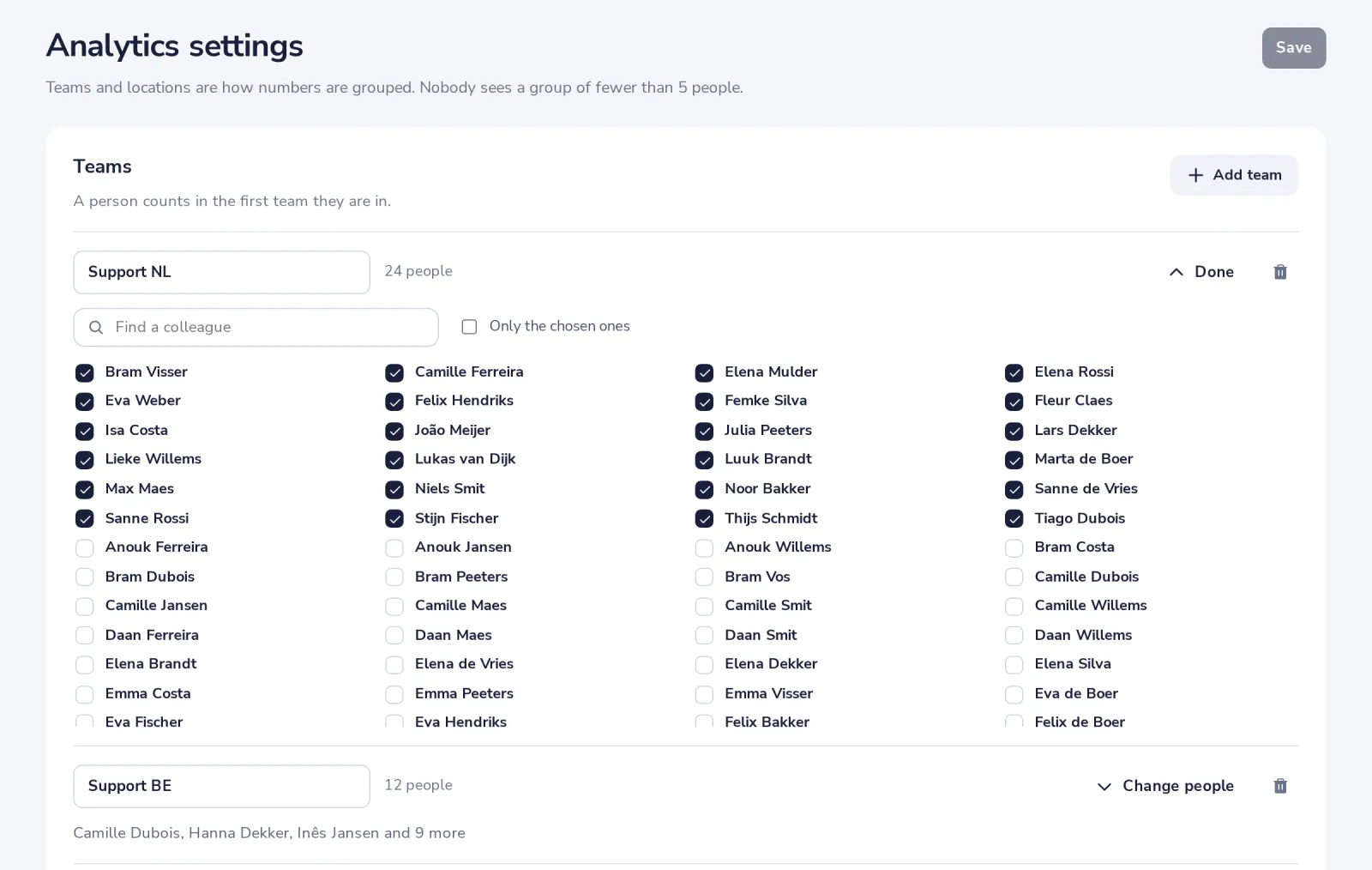Image resolution: width=1372 pixels, height=870 pixels.
Task: Edit the Support NL team name field
Action: coord(221,272)
